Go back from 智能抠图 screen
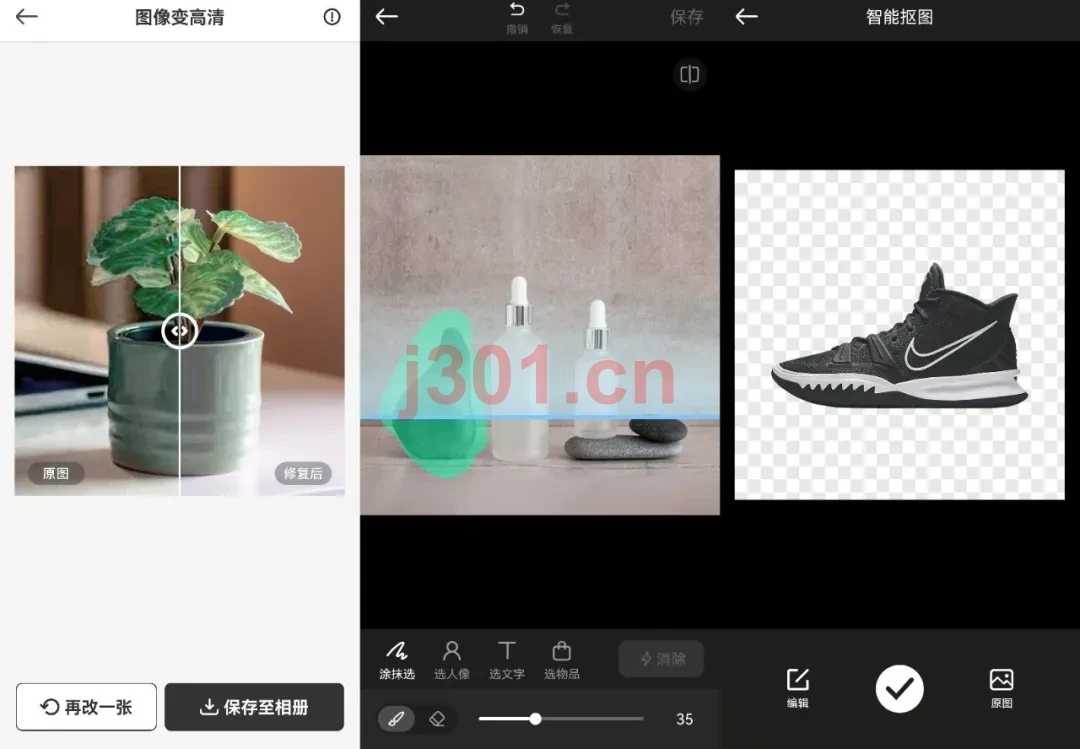1080x749 pixels. [747, 17]
